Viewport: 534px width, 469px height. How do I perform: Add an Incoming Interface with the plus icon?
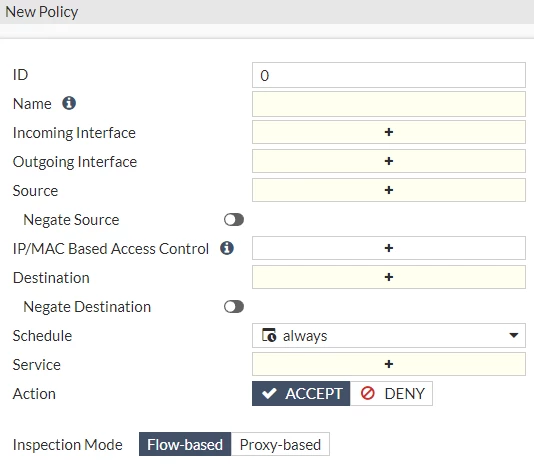tap(389, 132)
